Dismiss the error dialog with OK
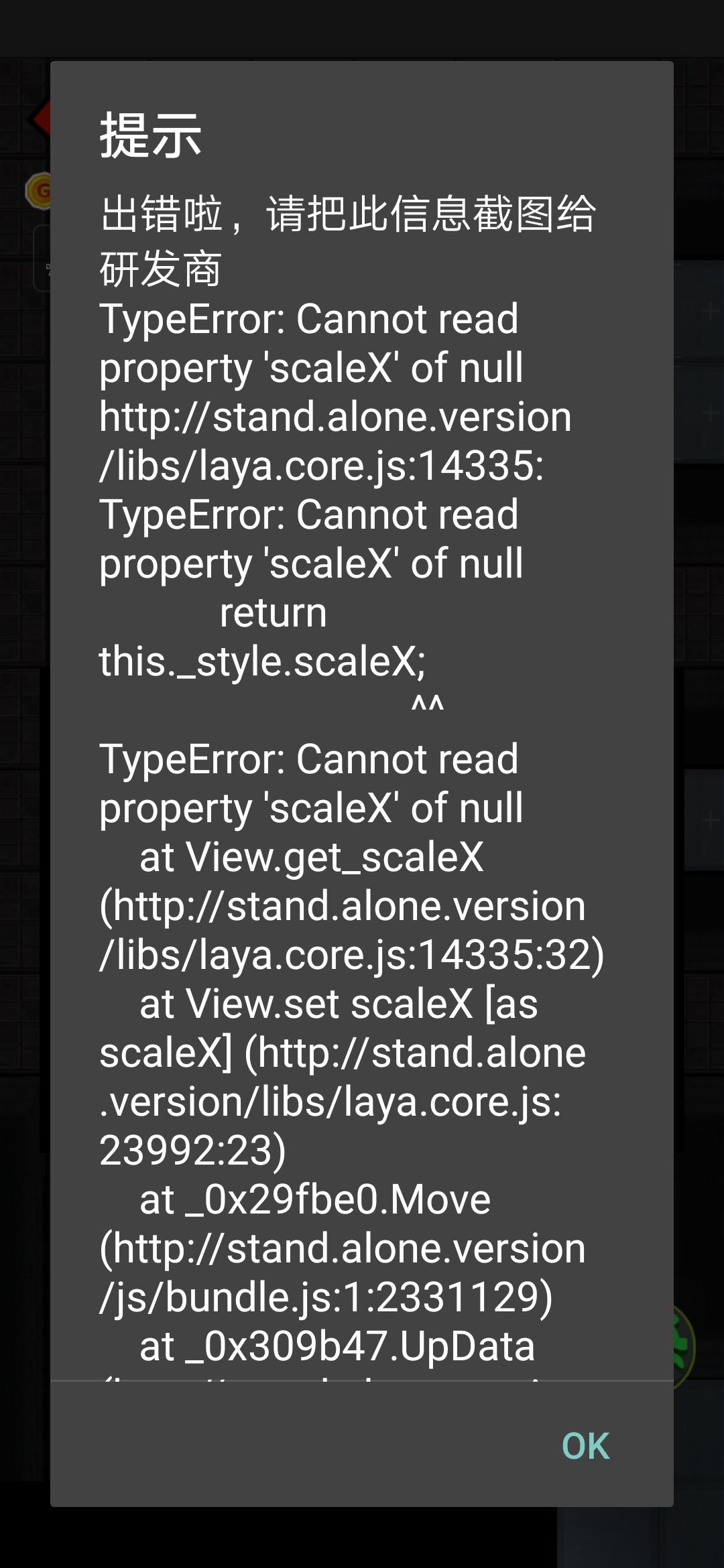 tap(585, 1446)
